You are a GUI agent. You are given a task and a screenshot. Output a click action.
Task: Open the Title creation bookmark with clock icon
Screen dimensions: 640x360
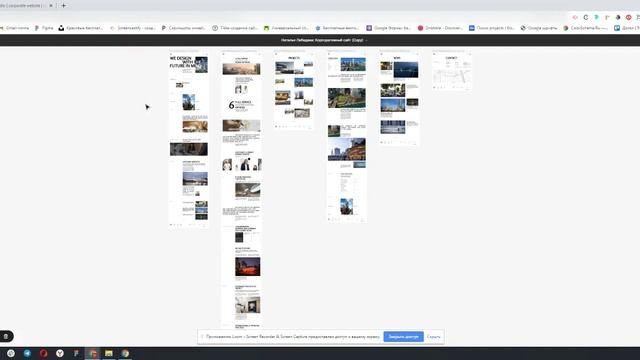click(235, 28)
